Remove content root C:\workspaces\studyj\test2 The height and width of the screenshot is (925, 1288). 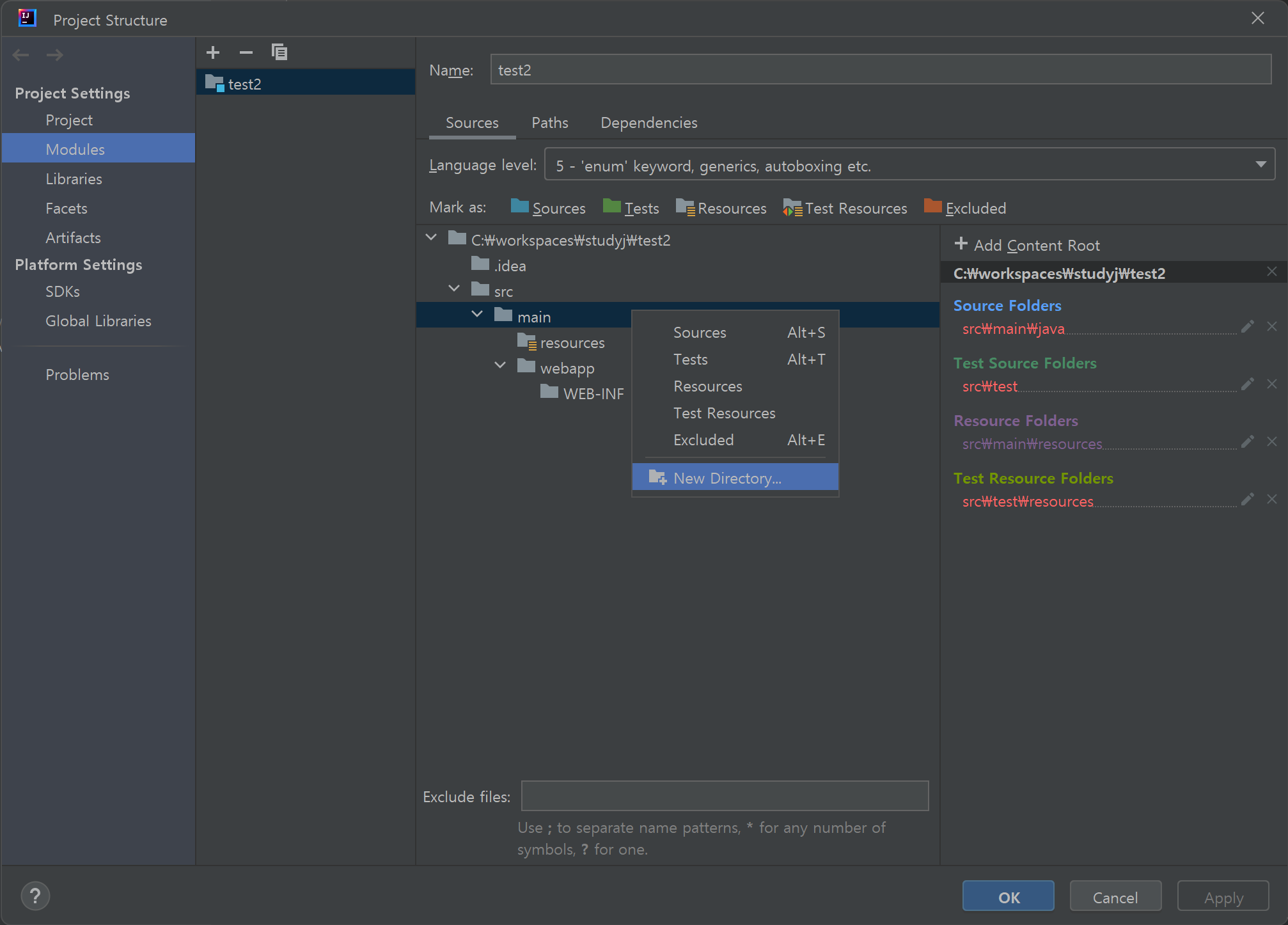click(x=1272, y=272)
